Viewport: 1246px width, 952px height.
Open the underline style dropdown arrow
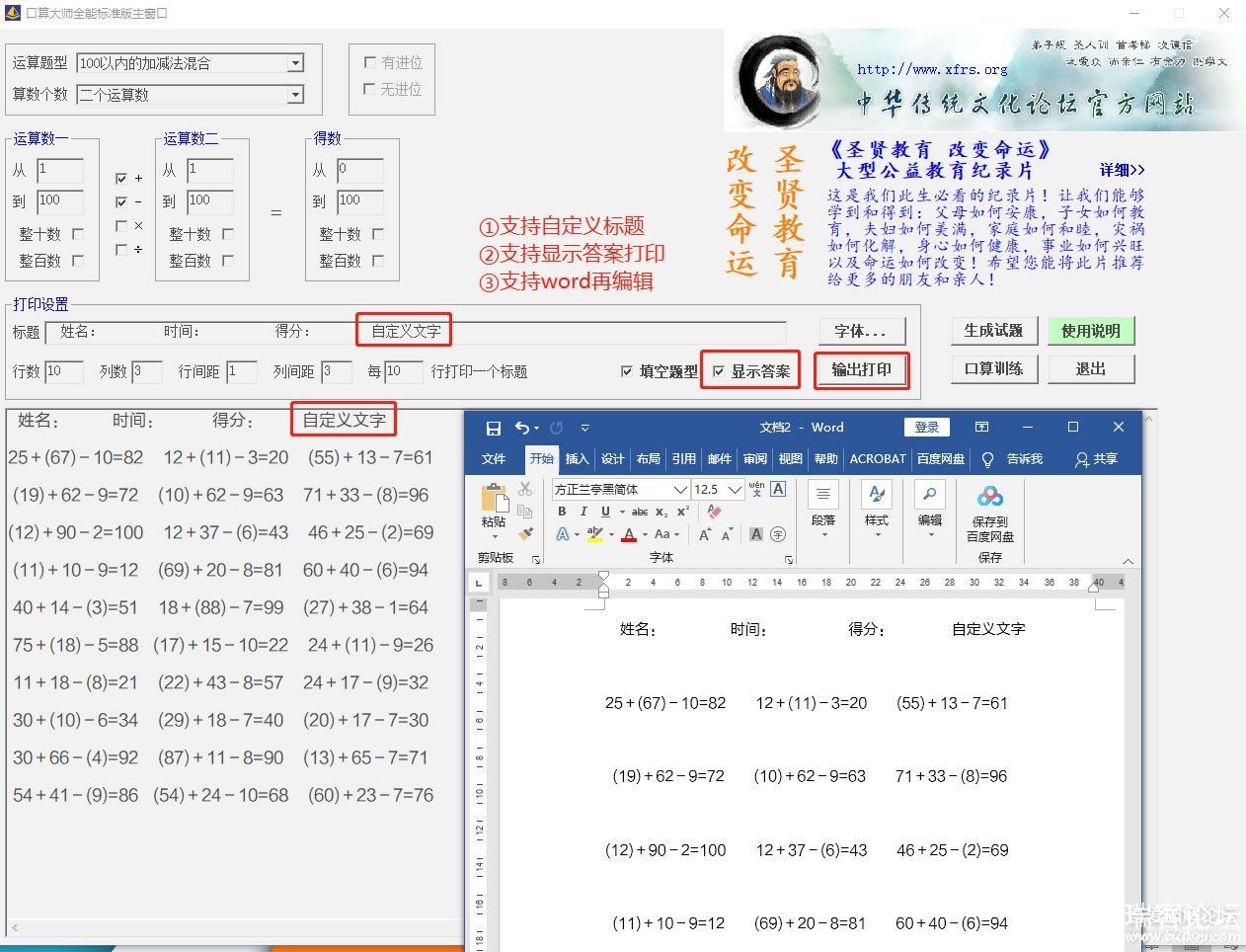621,512
